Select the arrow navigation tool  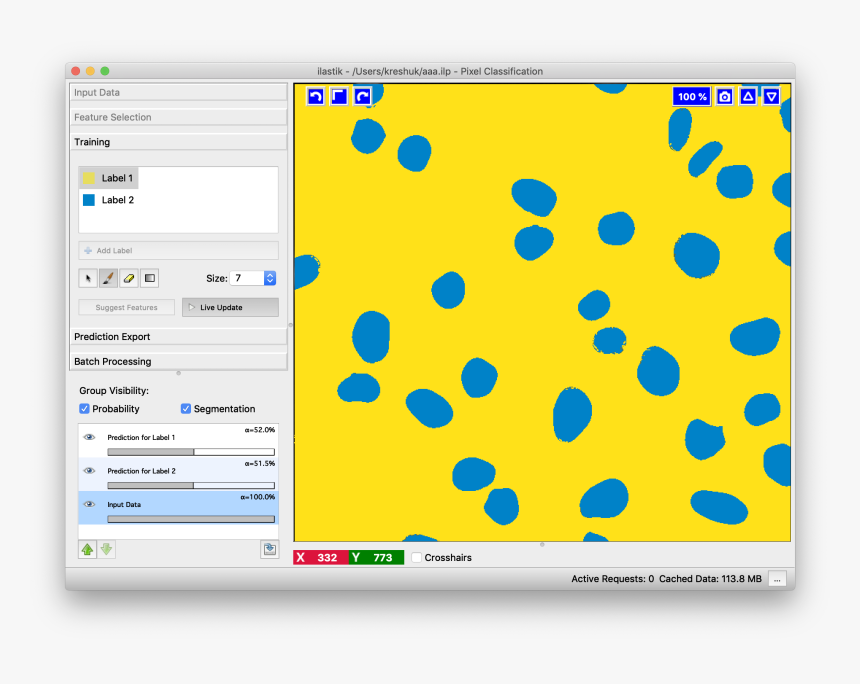pyautogui.click(x=88, y=278)
